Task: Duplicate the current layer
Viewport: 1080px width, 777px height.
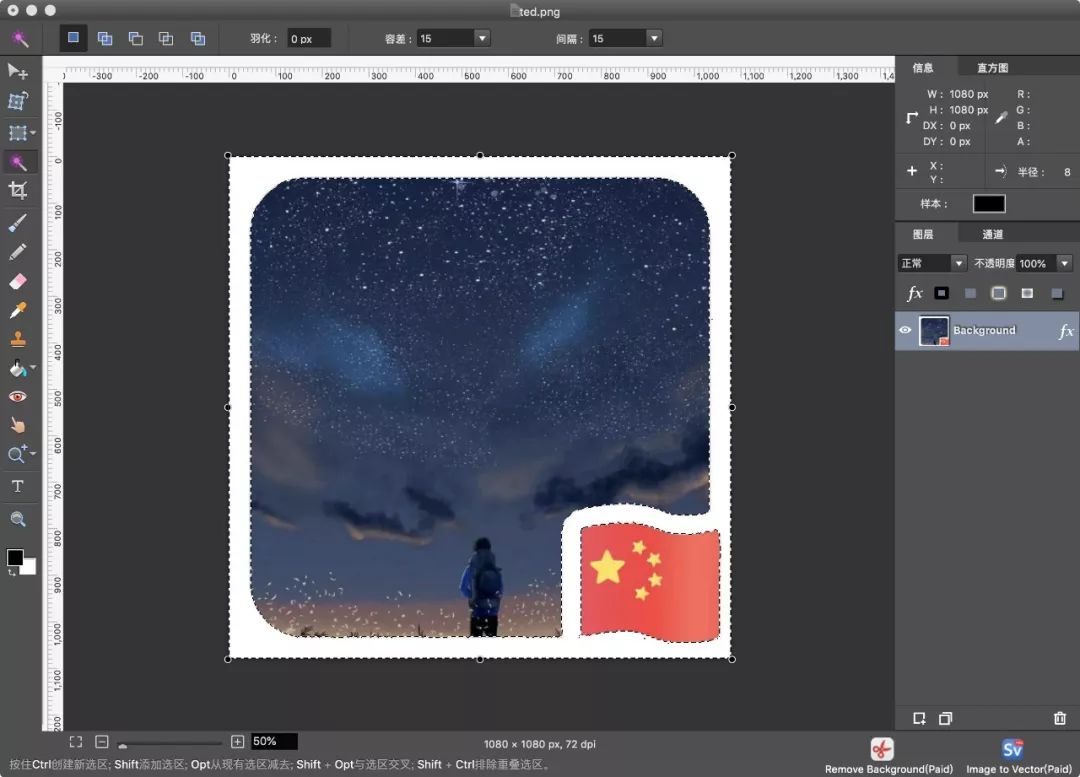Action: [946, 718]
